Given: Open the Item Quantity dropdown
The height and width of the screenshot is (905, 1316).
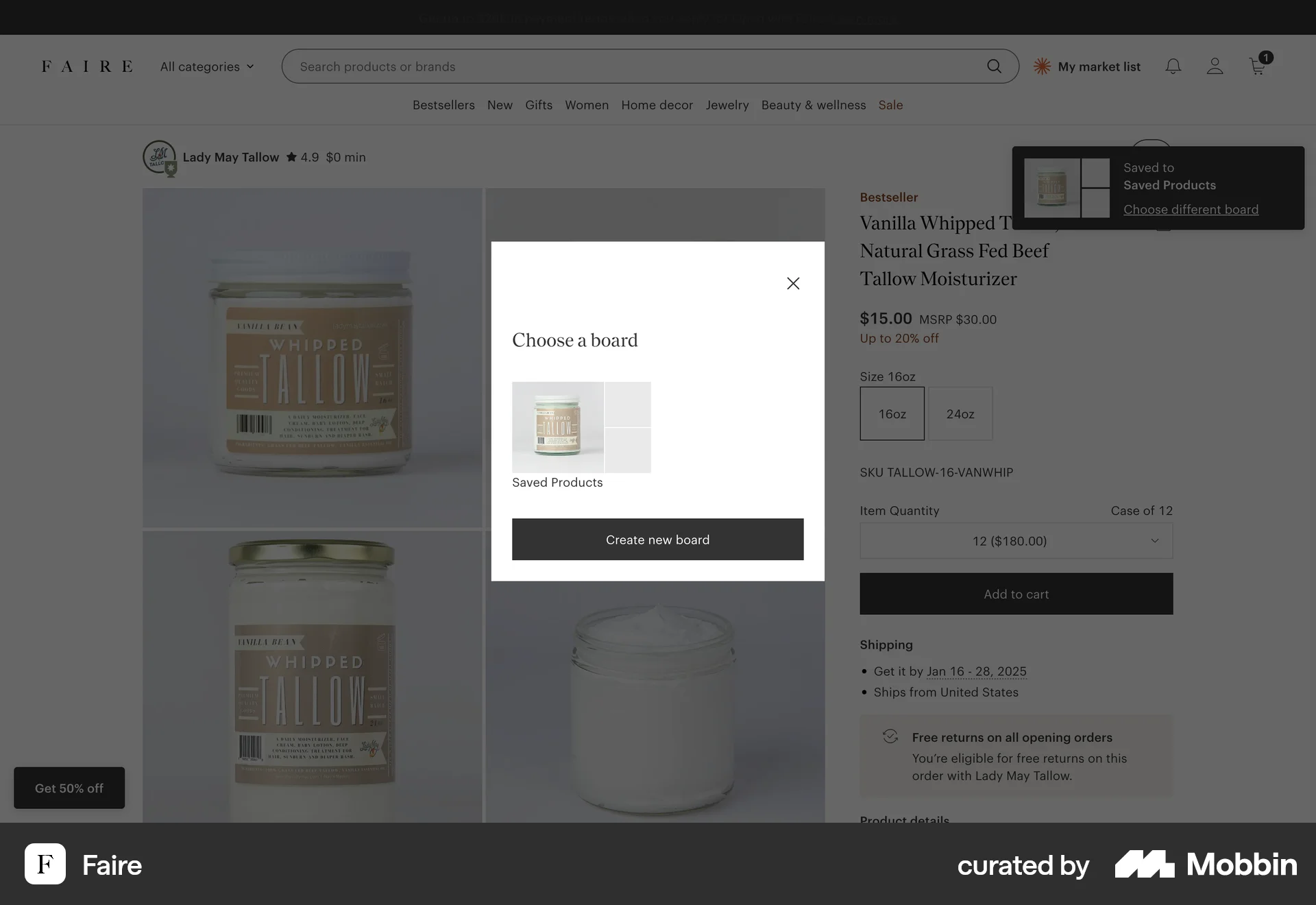Looking at the screenshot, I should tap(1016, 541).
